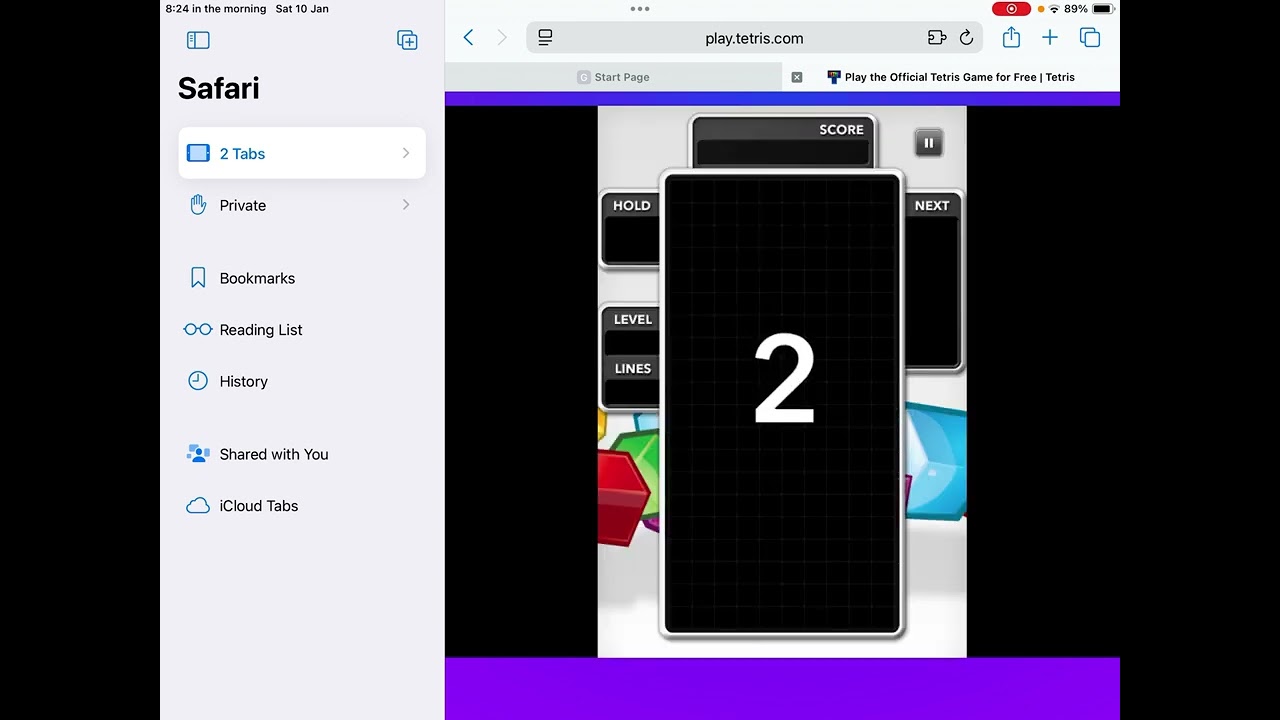Go back to the previous page

[x=468, y=38]
